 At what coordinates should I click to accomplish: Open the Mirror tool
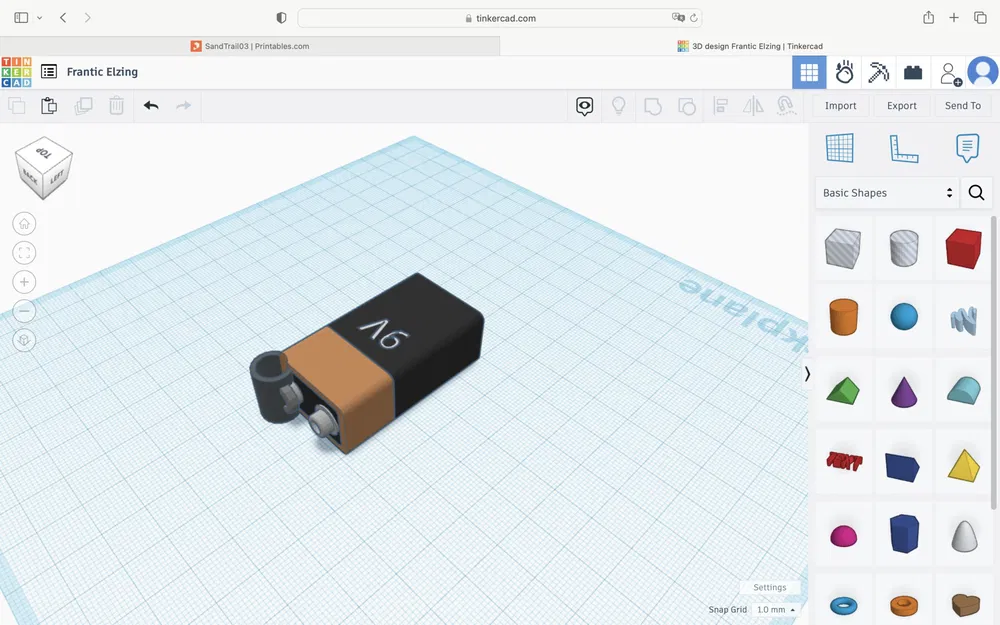753,105
